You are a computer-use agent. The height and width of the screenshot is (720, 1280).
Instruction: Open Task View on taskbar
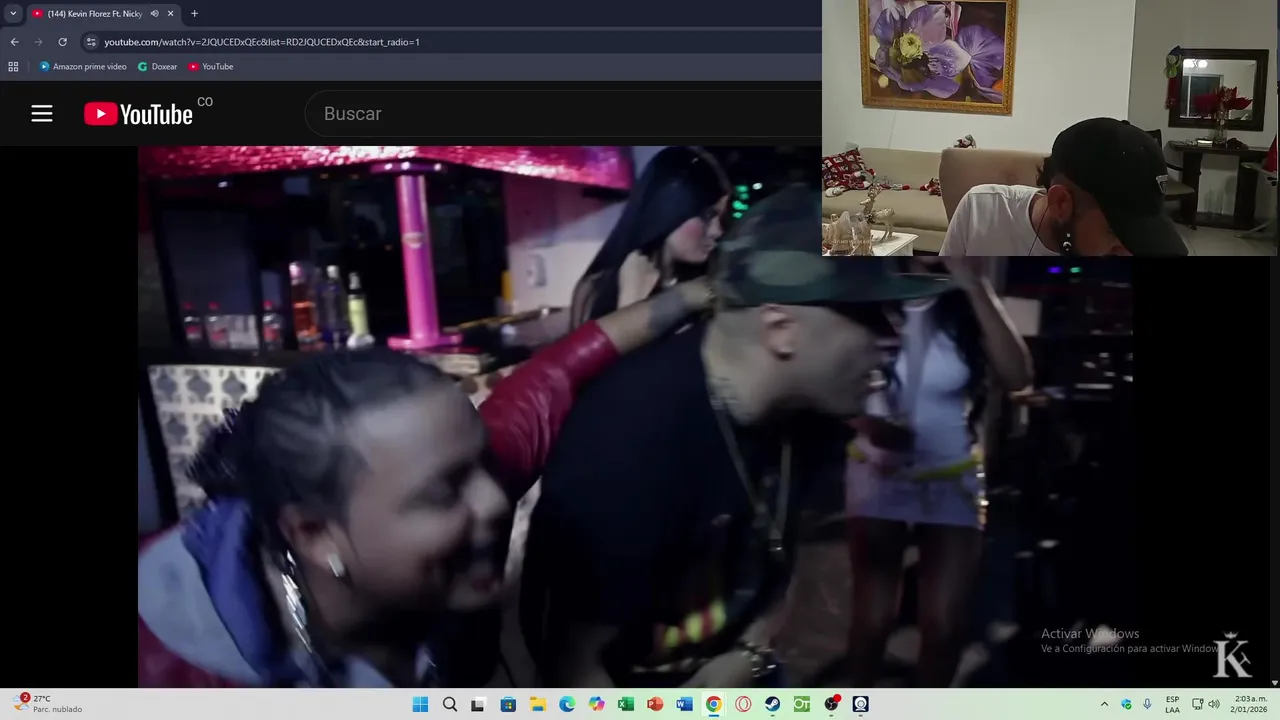[x=478, y=704]
